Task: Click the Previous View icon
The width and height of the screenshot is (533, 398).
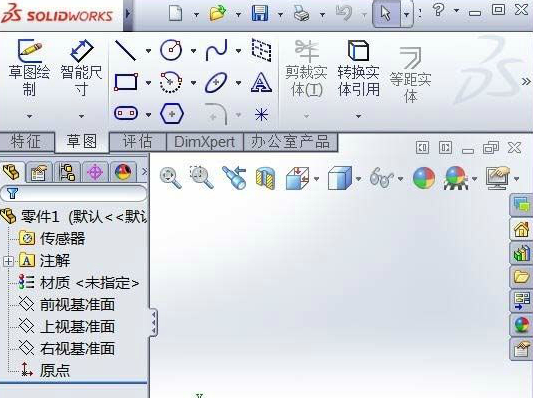Action: 234,177
